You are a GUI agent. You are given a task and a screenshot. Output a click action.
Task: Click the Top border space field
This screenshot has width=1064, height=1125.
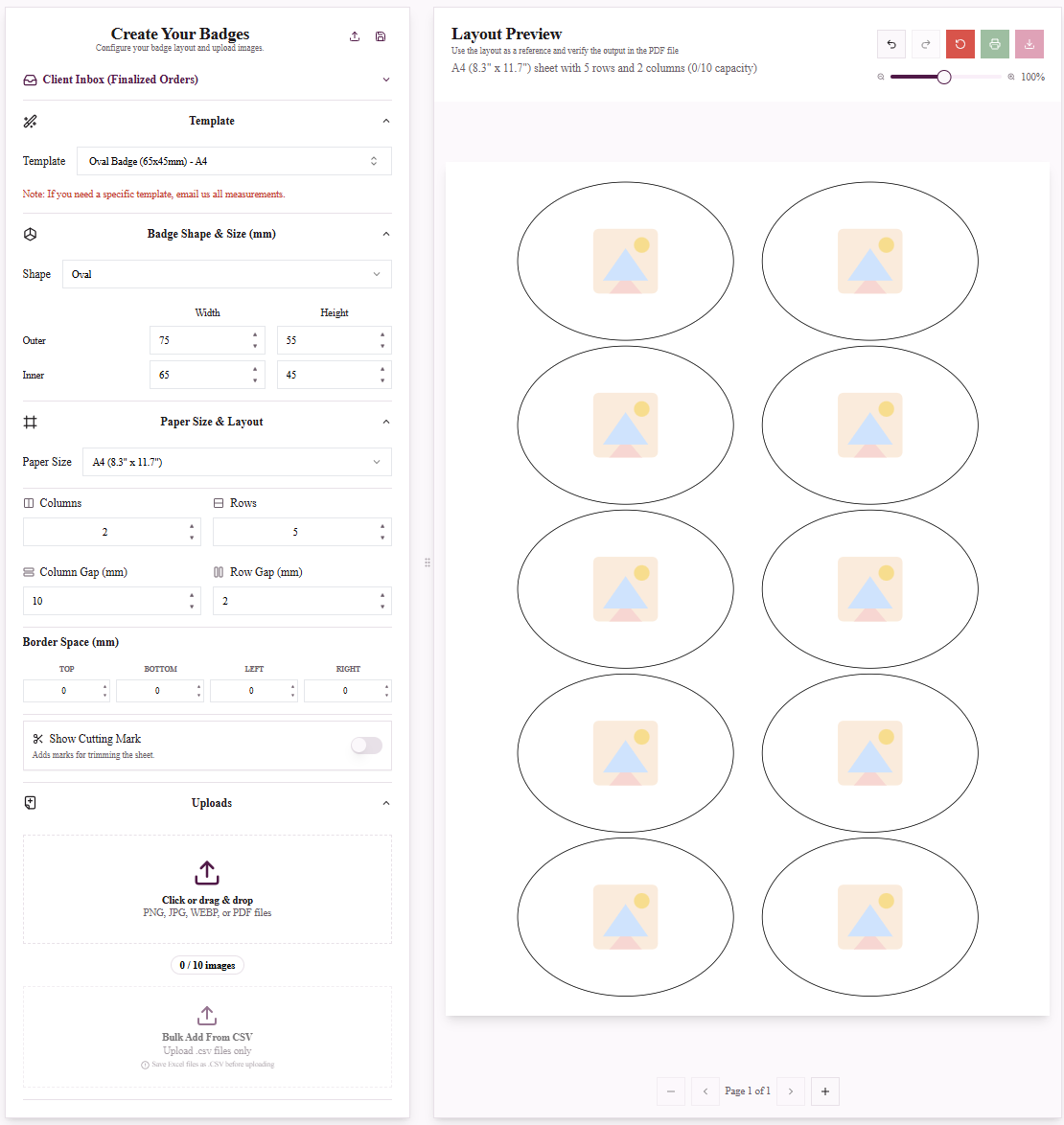[x=67, y=691]
